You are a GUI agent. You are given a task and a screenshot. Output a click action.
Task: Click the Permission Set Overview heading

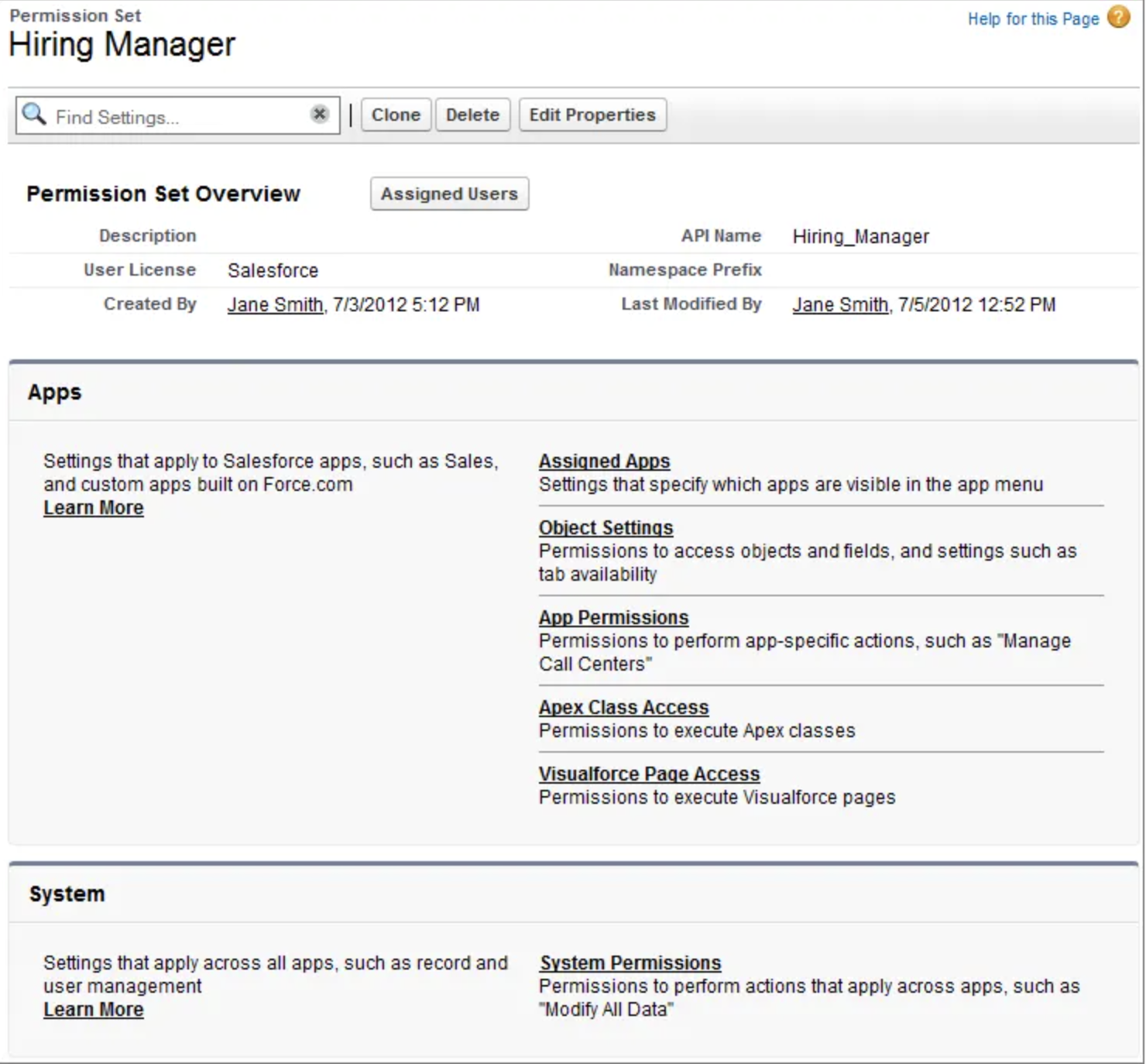[x=163, y=194]
